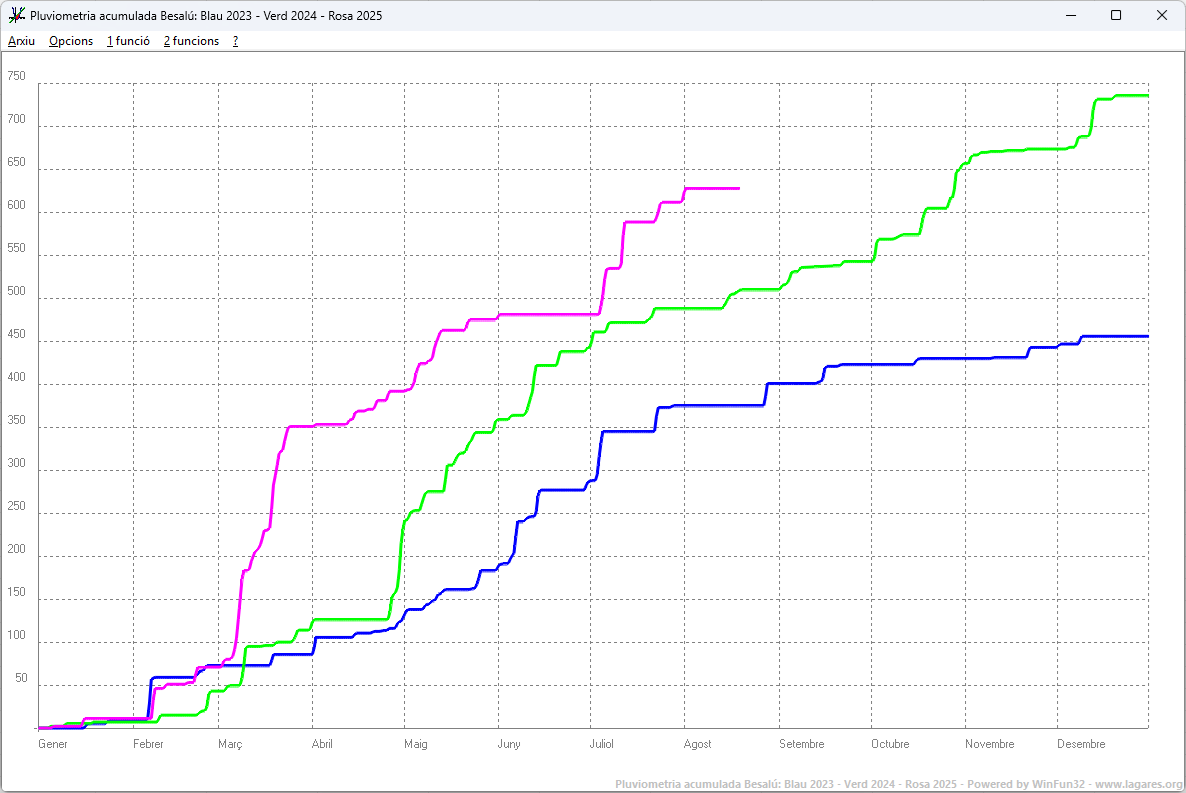Screen dimensions: 1186x793
Task: Click the Gener x-axis label
Action: [53, 744]
